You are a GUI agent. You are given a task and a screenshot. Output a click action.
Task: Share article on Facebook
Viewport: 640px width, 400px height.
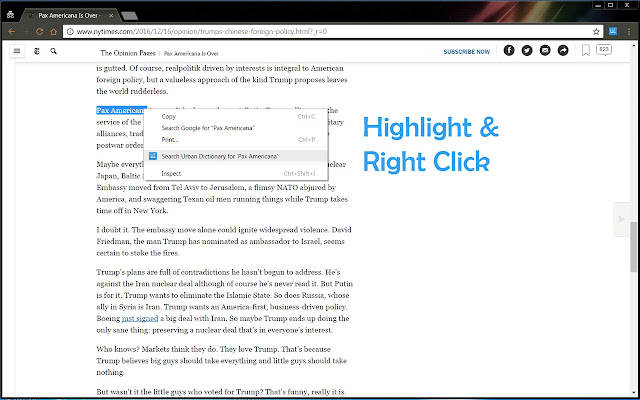coord(509,50)
